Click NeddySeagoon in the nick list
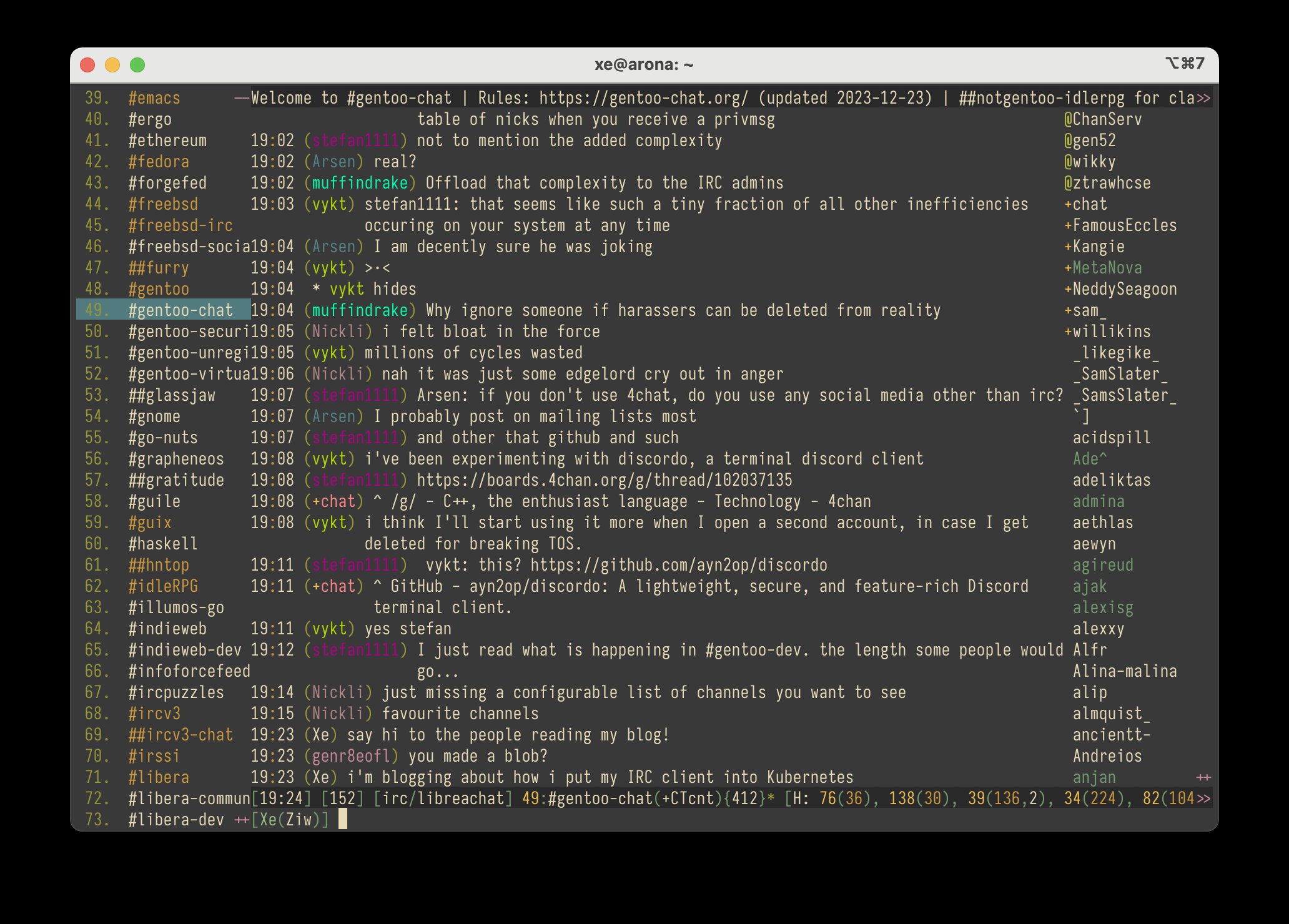1289x924 pixels. tap(1124, 288)
